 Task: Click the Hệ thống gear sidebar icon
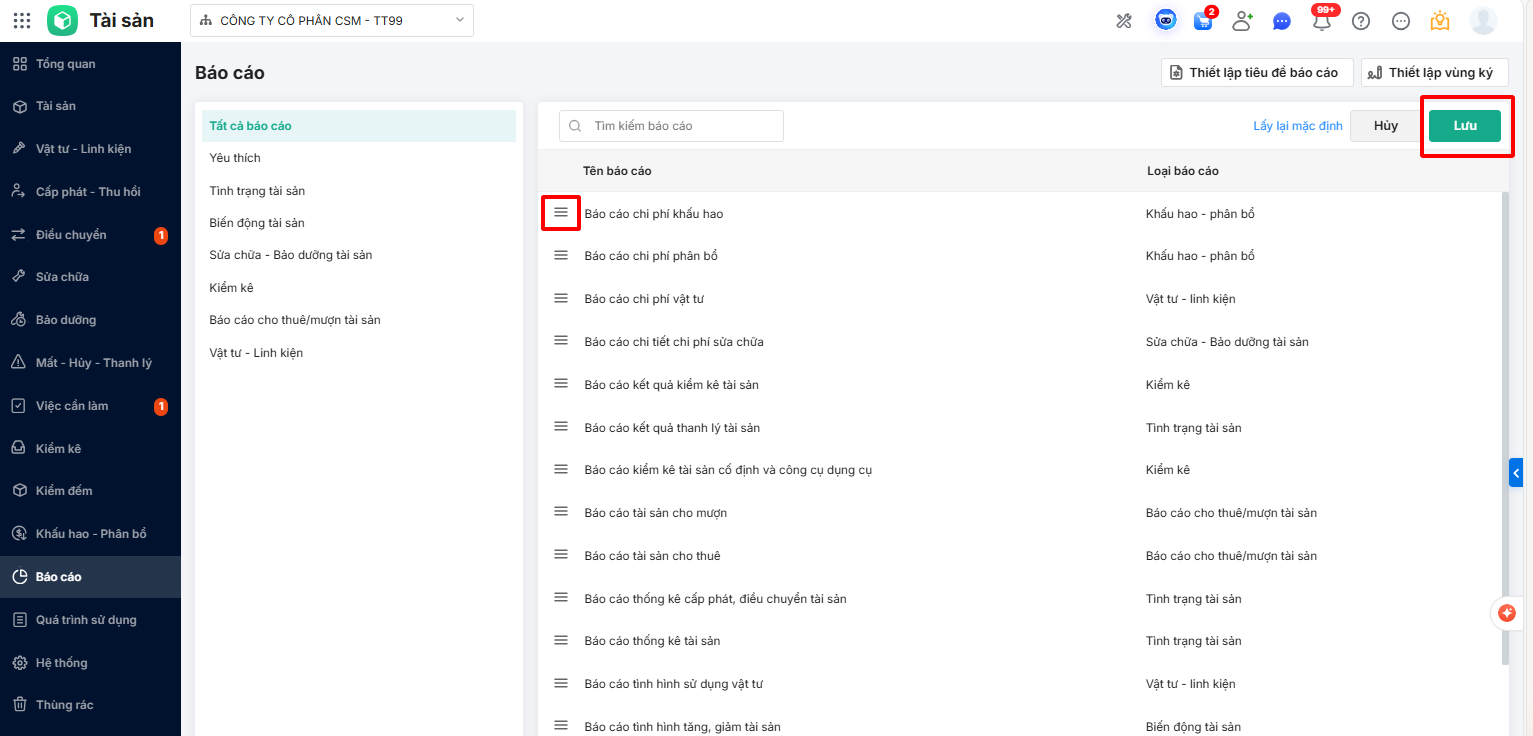coord(19,663)
